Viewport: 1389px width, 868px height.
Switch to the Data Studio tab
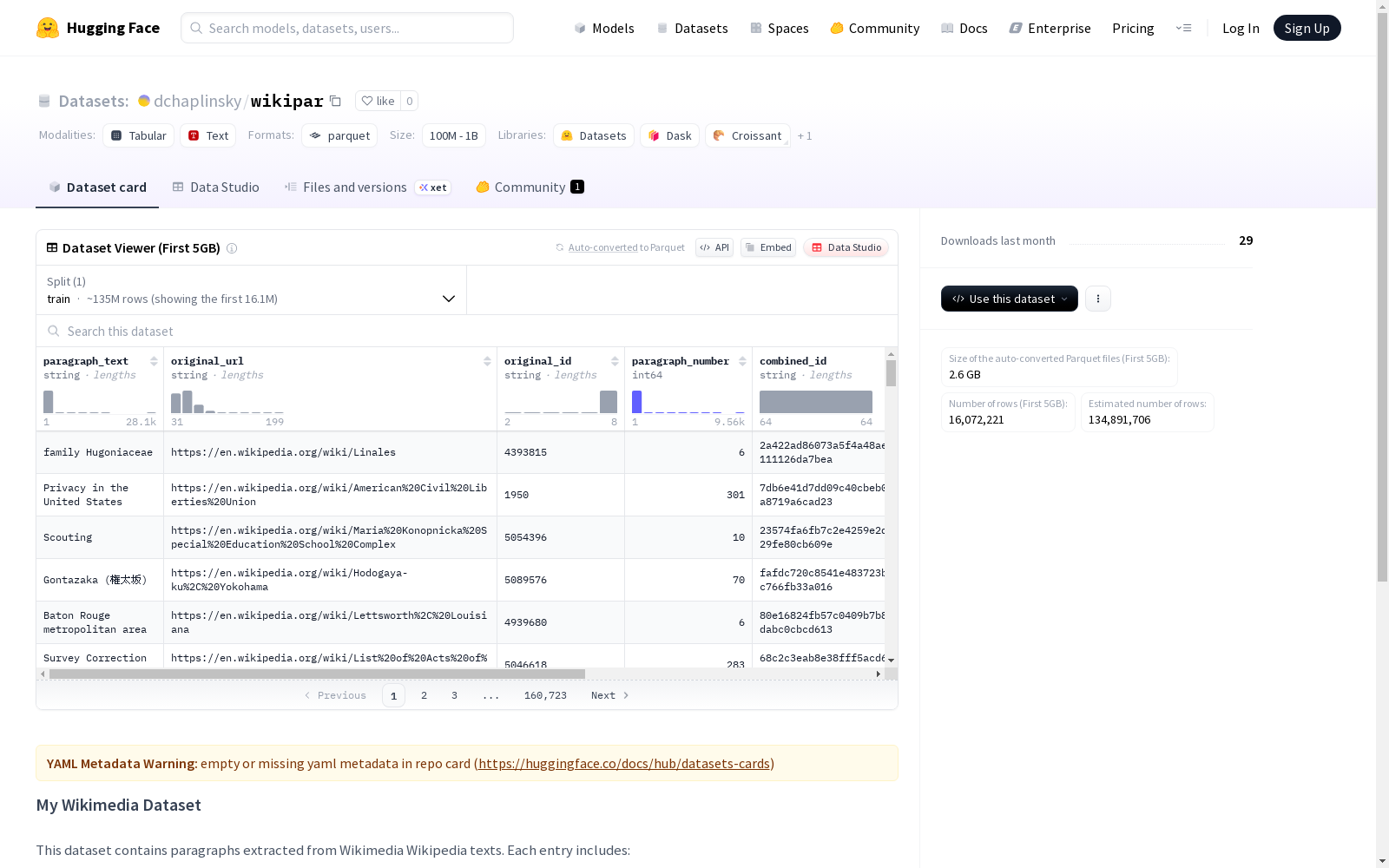click(215, 187)
